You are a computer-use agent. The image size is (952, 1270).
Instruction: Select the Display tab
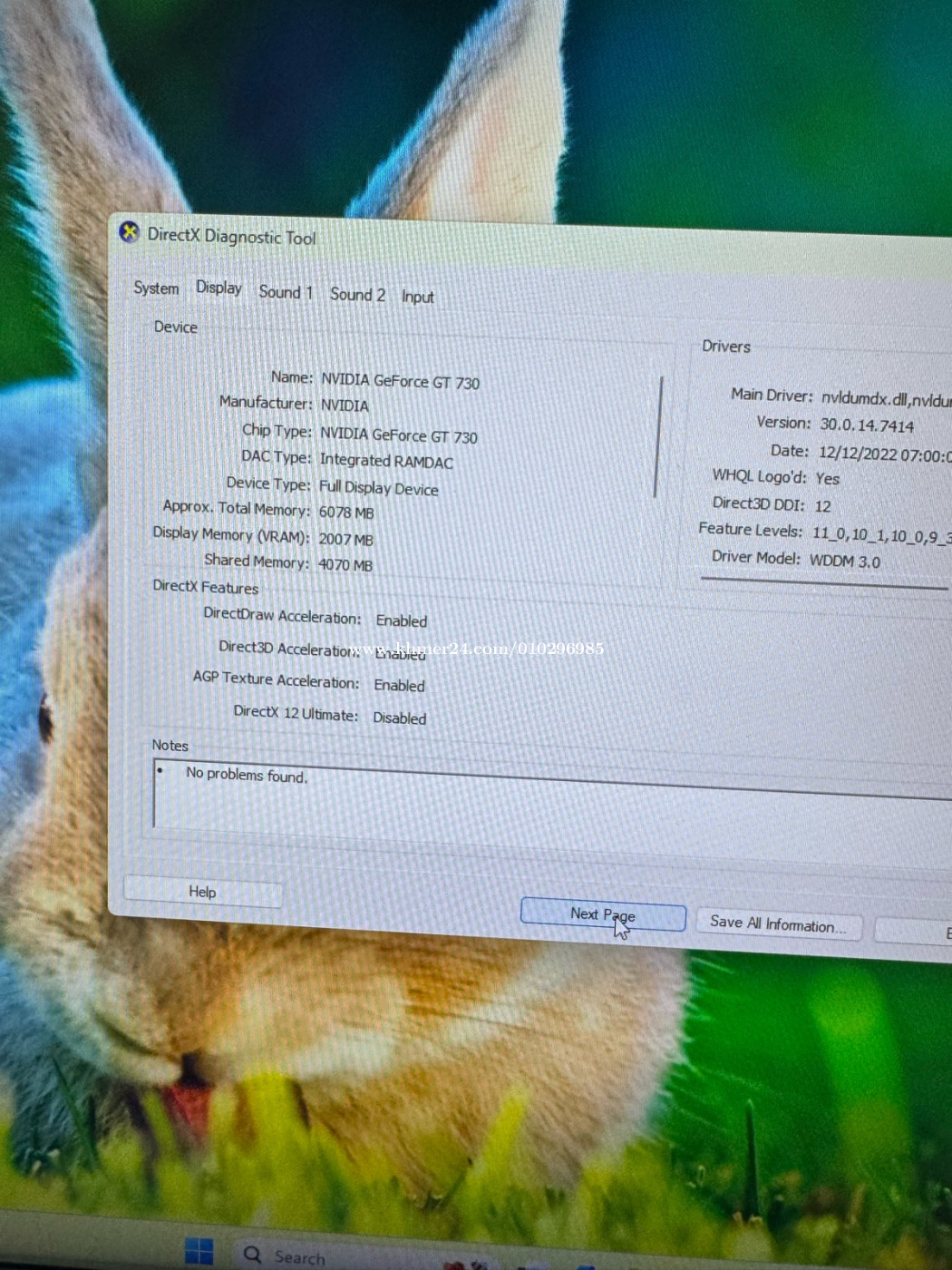pos(219,288)
